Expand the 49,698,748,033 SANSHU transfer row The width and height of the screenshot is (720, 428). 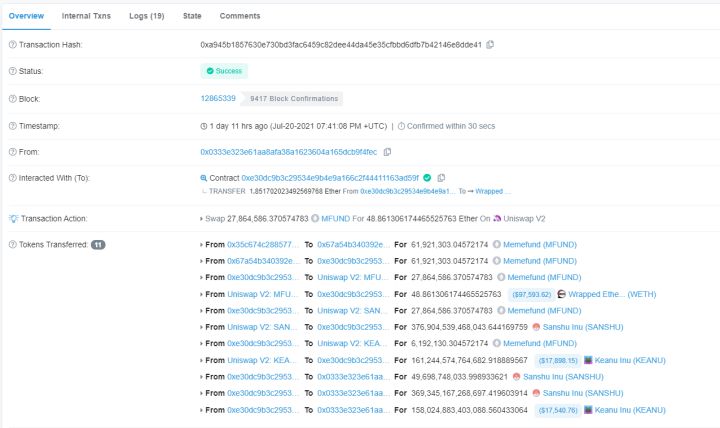201,377
